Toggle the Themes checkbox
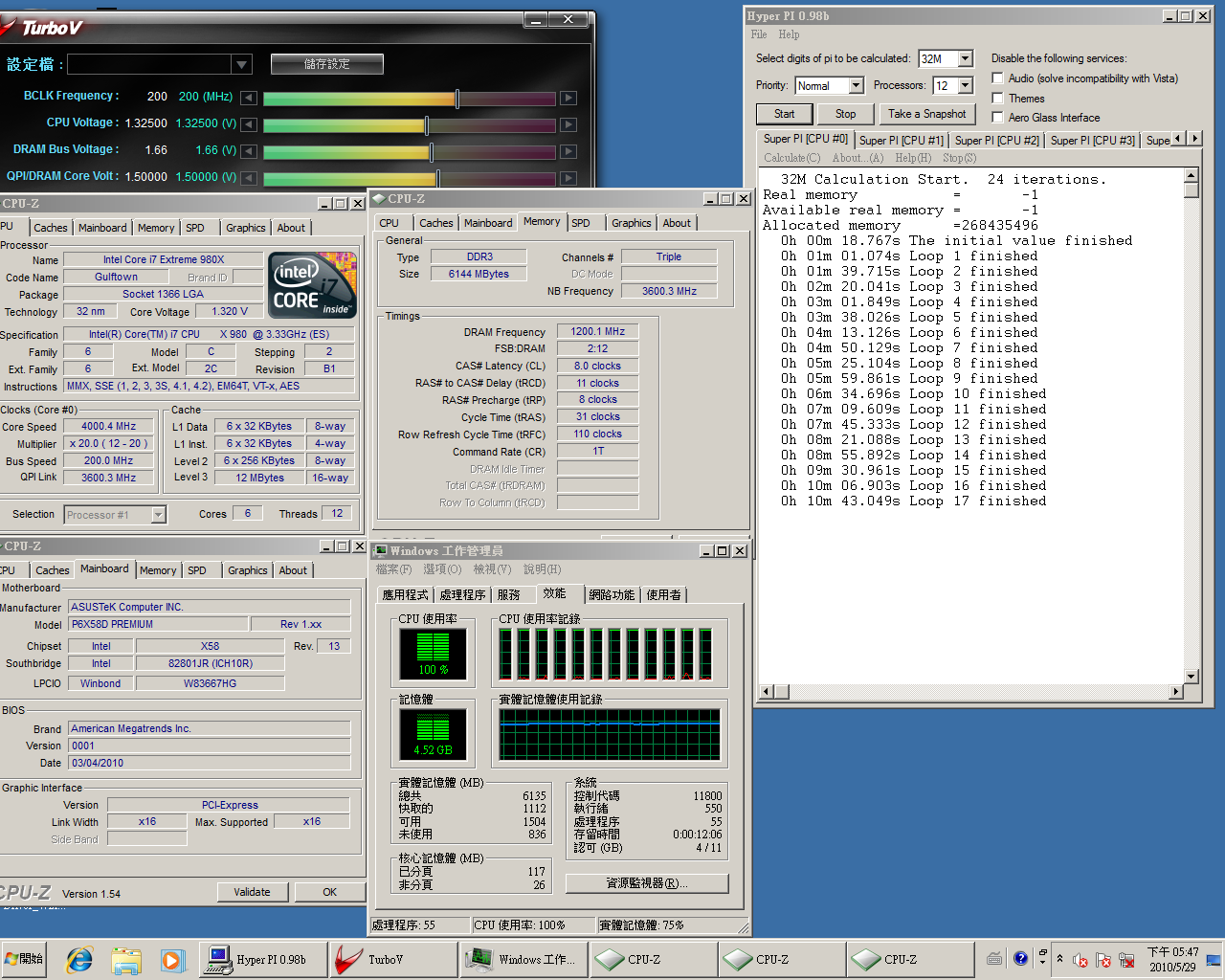The height and width of the screenshot is (980, 1225). tap(997, 98)
